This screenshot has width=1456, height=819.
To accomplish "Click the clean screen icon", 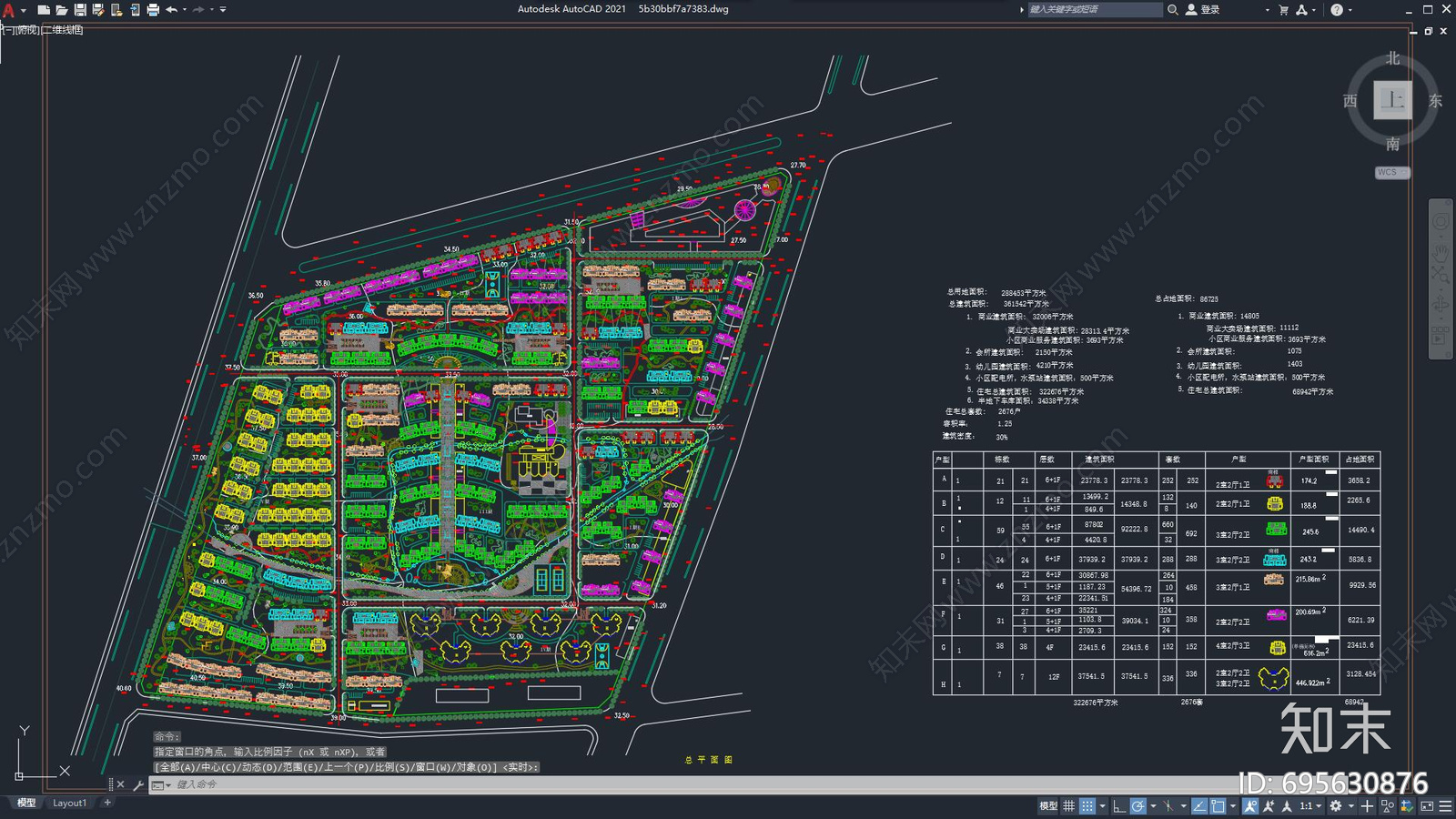I will click(x=1427, y=806).
